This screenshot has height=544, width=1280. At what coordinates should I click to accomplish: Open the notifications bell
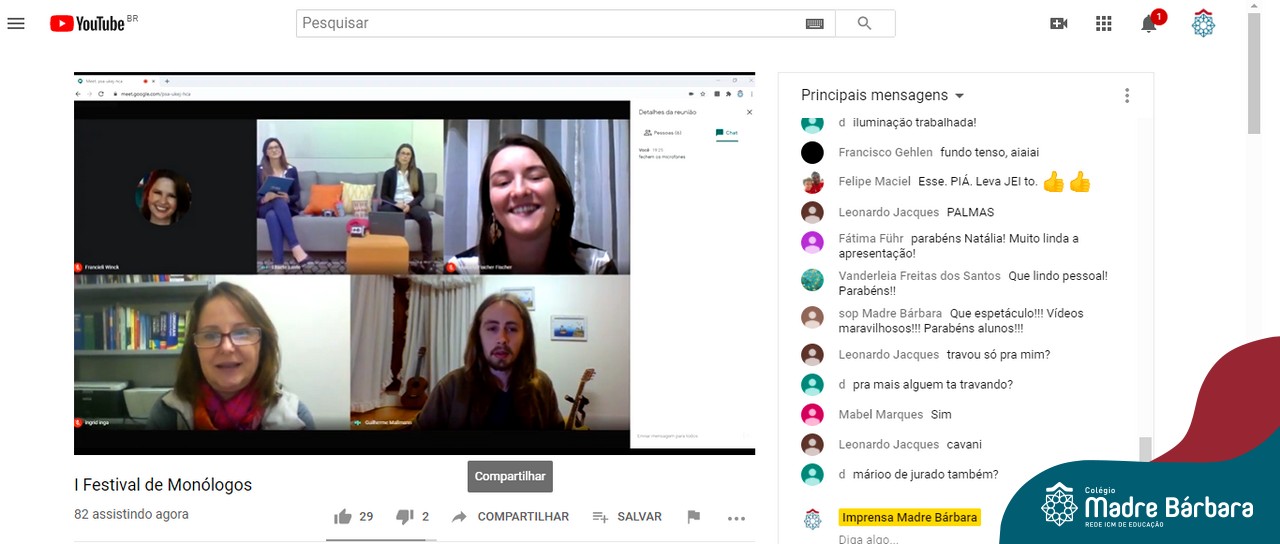click(1149, 24)
